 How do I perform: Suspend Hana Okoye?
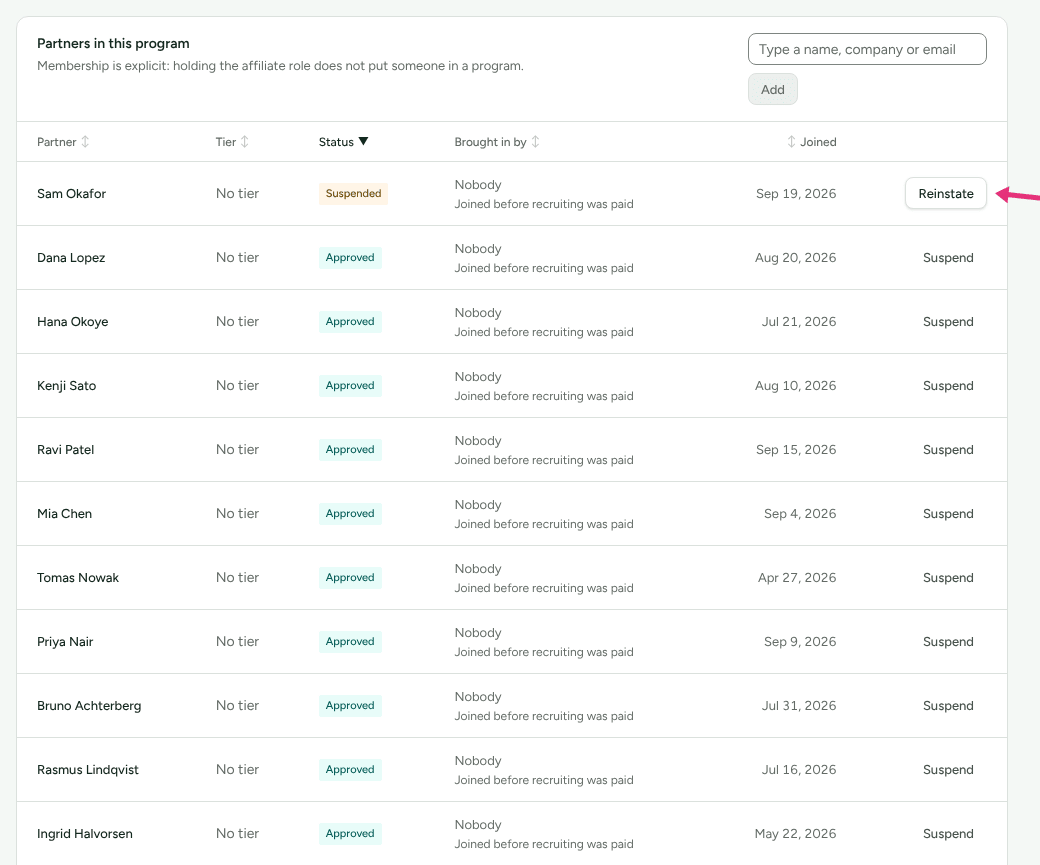click(x=948, y=322)
